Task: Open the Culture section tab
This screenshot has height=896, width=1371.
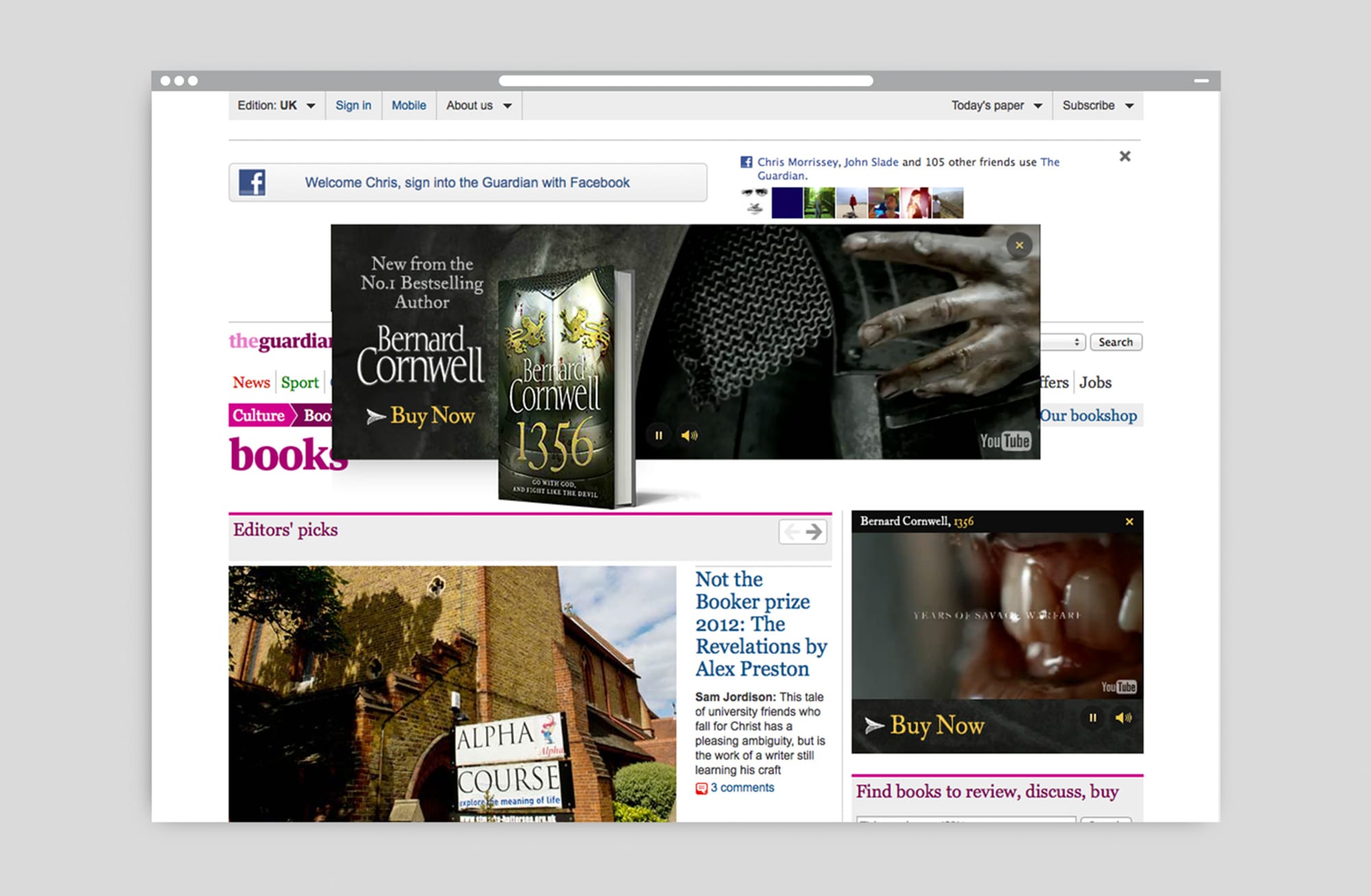Action: tap(259, 415)
